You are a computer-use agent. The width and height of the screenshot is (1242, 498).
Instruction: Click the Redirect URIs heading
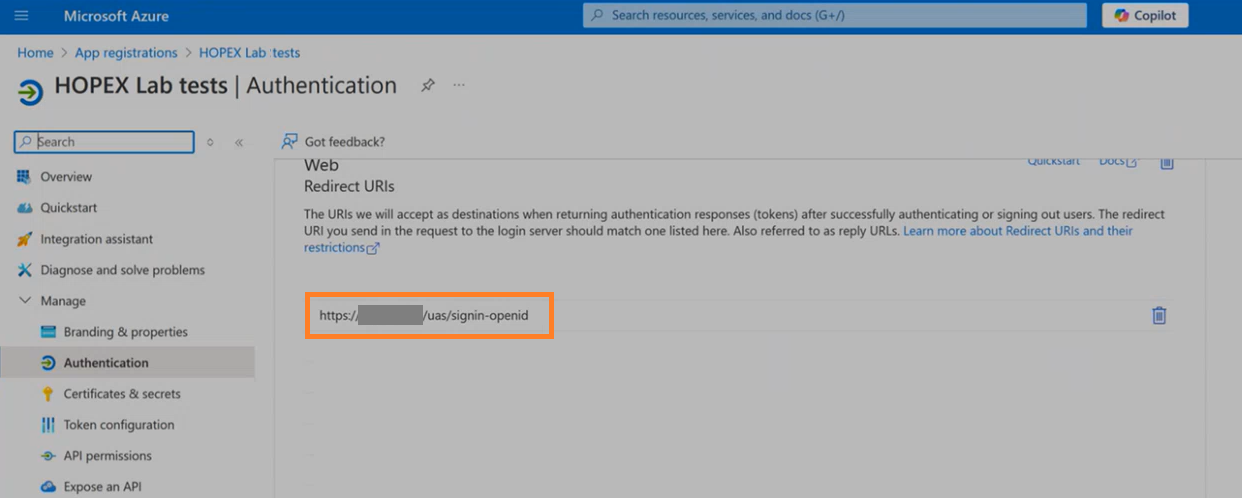349,187
